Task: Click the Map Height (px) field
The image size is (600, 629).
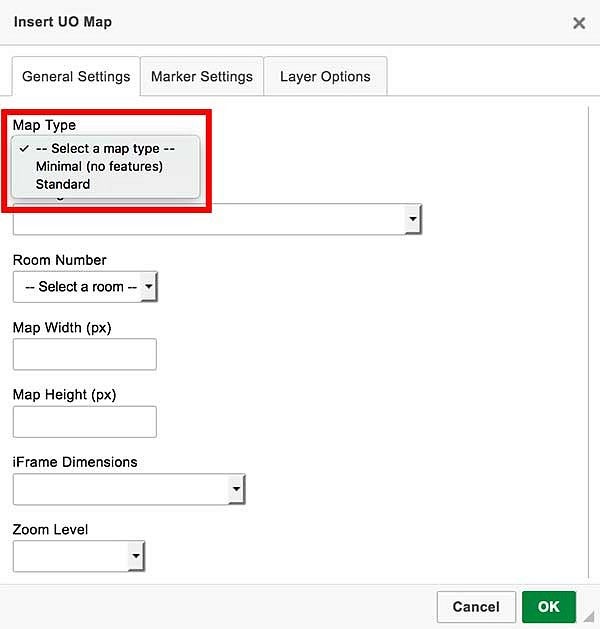Action: click(85, 422)
